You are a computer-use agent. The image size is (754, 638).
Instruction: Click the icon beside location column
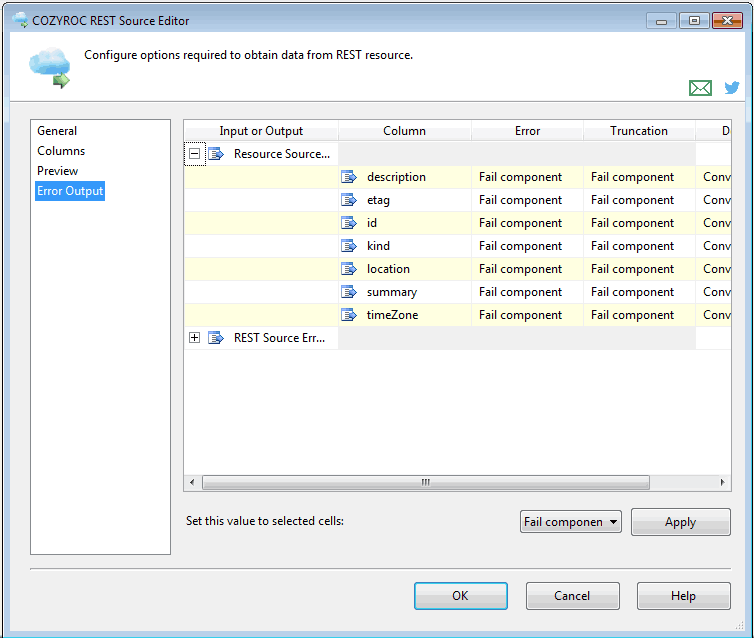click(x=349, y=269)
